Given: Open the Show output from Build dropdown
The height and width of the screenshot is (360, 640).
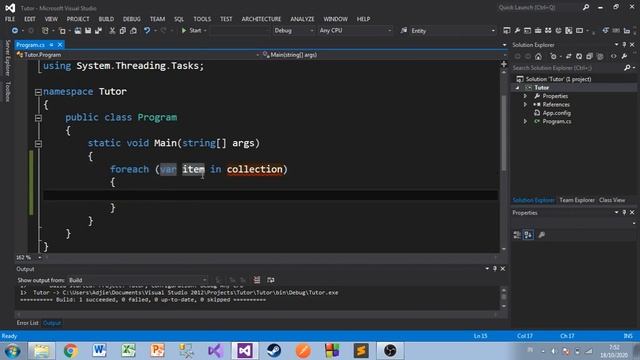Looking at the screenshot, I should pos(138,280).
